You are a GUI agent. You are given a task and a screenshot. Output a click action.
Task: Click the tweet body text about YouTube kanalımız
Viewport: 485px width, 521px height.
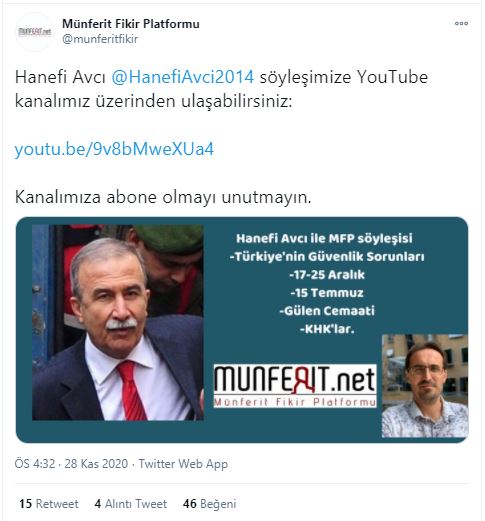click(x=221, y=89)
